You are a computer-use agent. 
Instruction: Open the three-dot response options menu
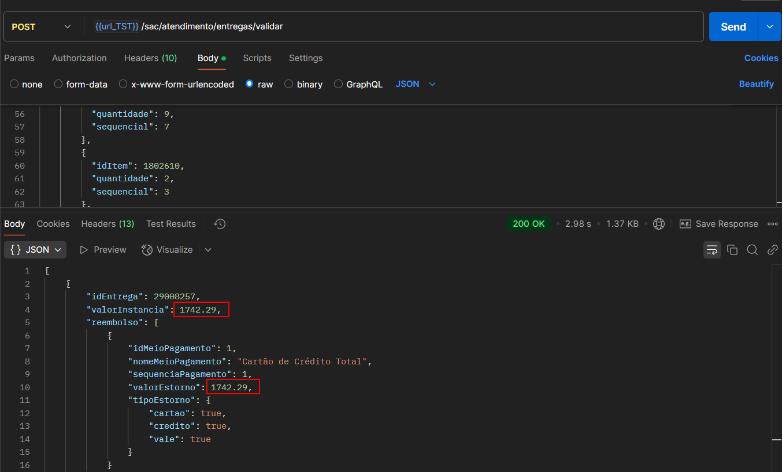coord(773,224)
